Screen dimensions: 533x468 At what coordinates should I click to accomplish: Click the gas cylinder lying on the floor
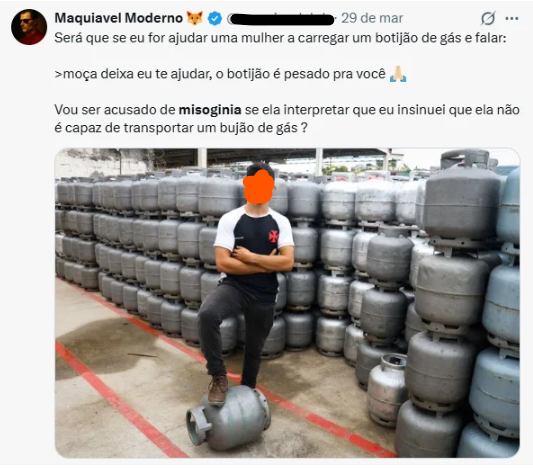(228, 417)
